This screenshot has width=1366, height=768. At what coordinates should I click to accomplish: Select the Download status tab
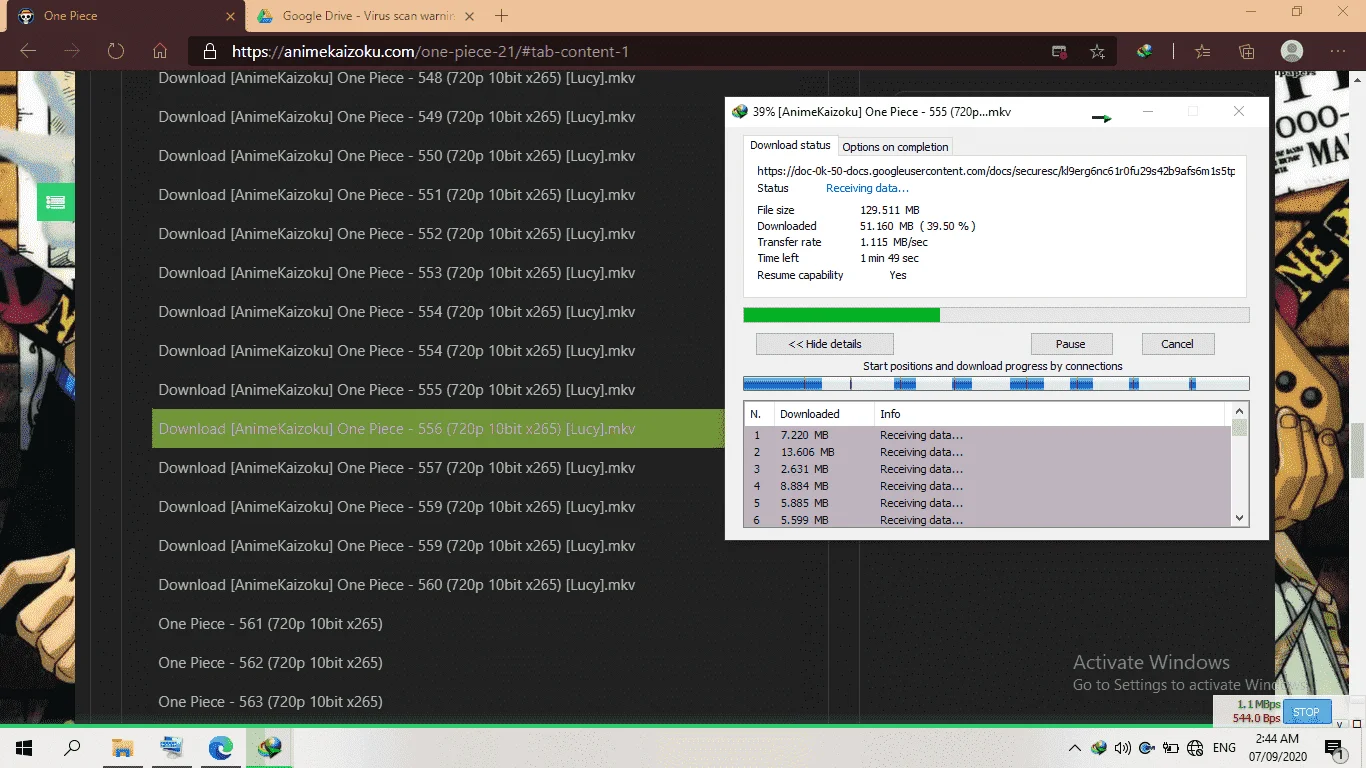tap(790, 145)
